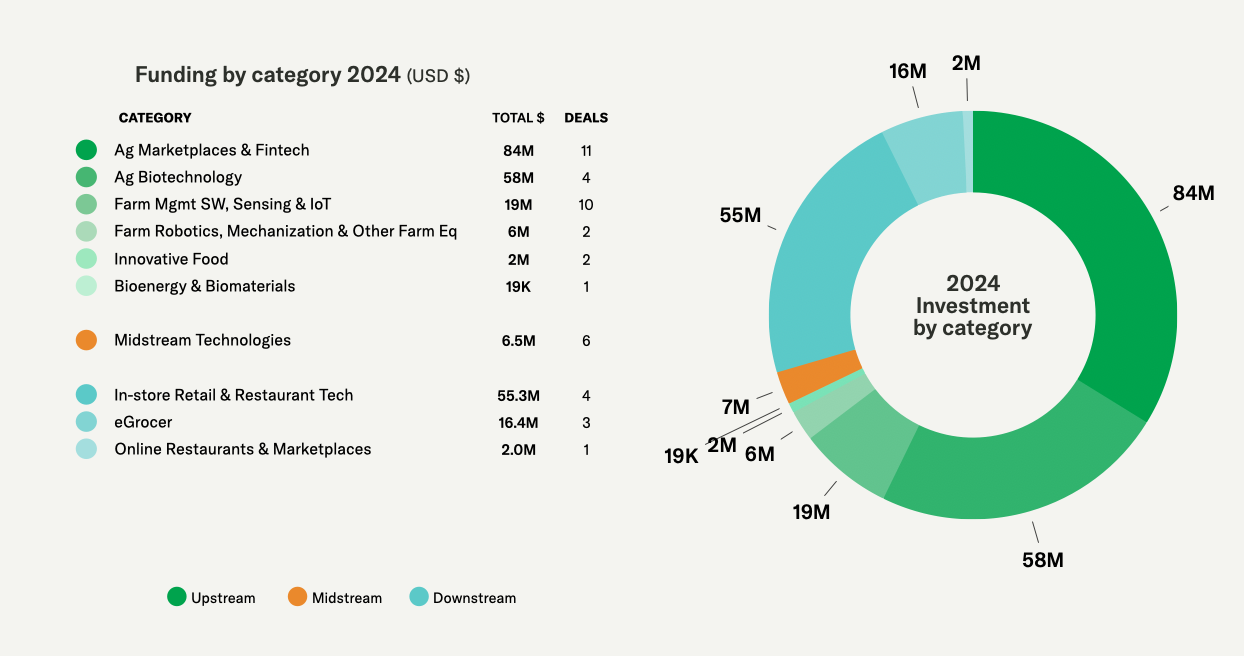
Task: Click the 16M eGrocer donut segment
Action: pos(925,151)
